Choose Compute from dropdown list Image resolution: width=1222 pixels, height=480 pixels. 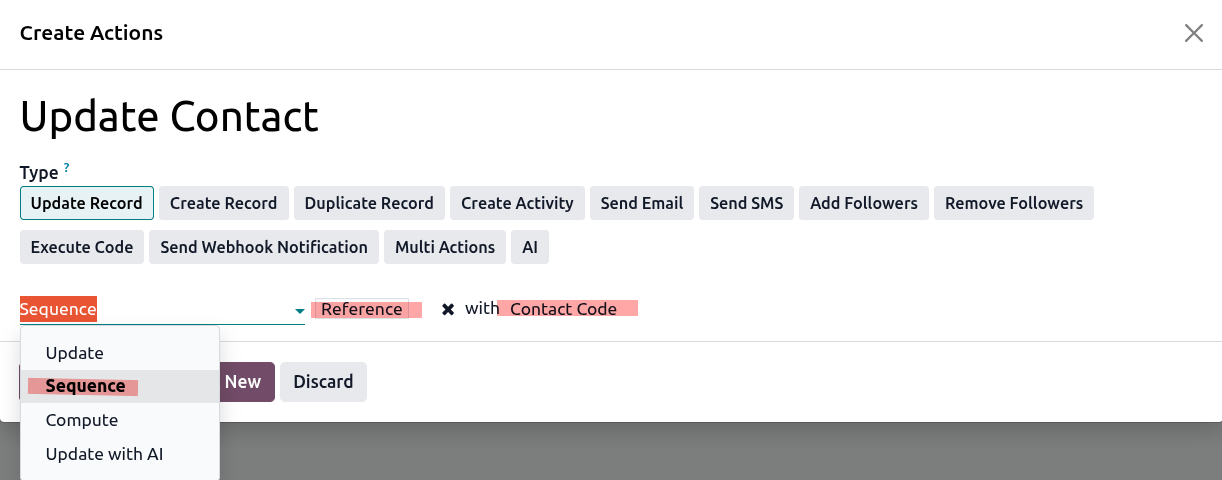tap(82, 420)
